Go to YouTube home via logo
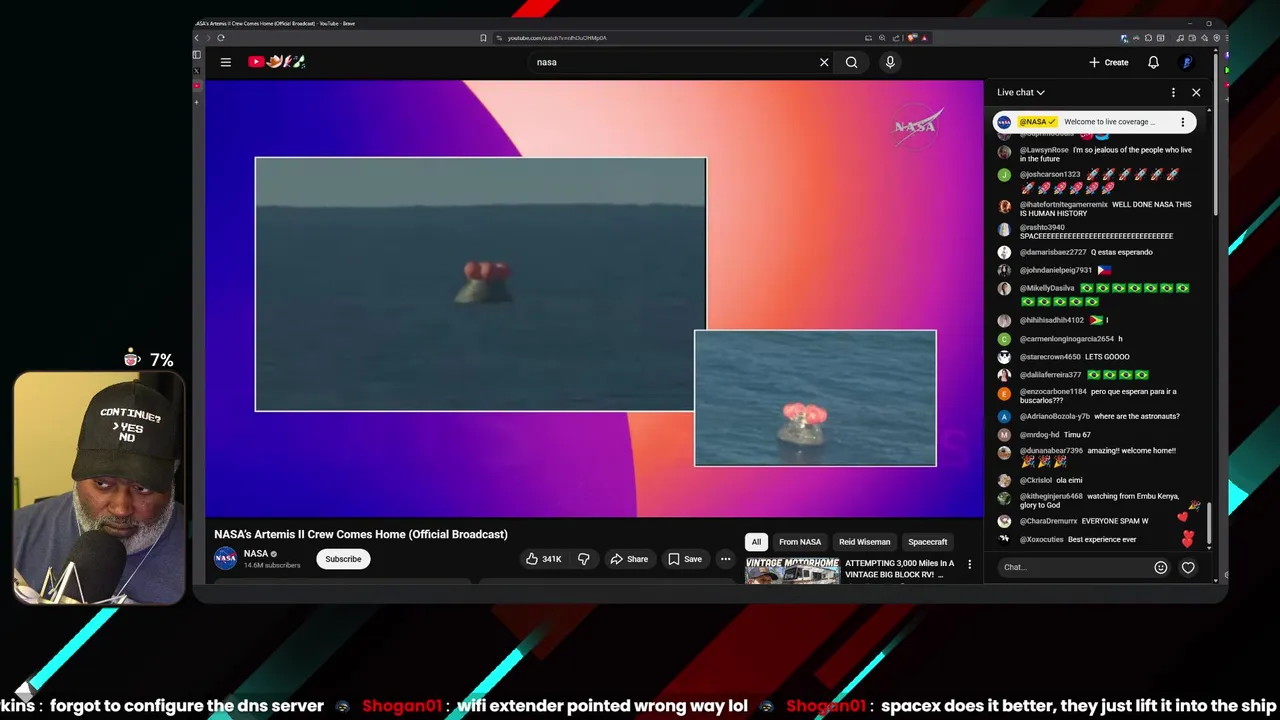 click(x=277, y=62)
